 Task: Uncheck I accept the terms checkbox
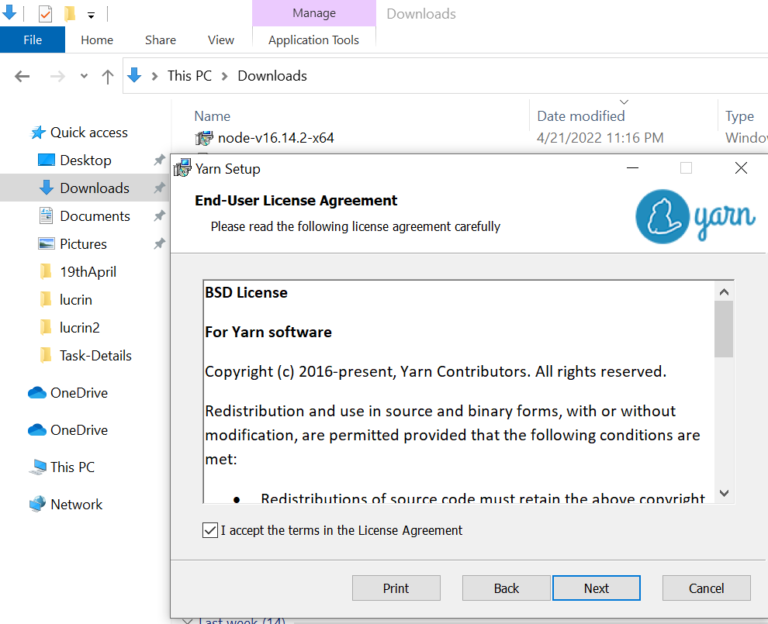[x=210, y=530]
